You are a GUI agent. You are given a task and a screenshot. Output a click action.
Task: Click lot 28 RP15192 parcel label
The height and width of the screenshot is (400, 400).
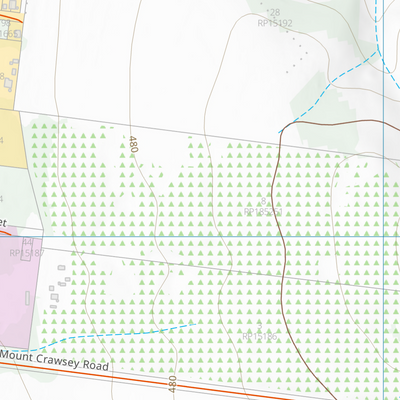(275, 18)
